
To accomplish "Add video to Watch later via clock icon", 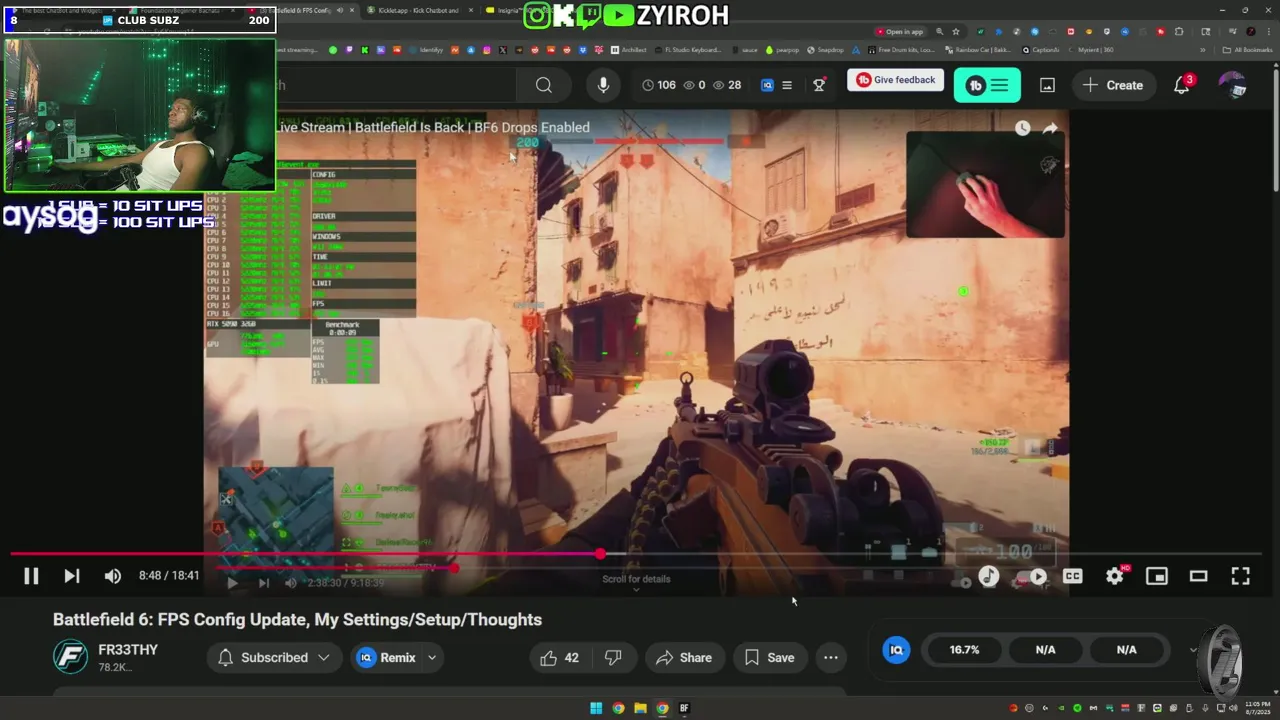I will 1022,128.
